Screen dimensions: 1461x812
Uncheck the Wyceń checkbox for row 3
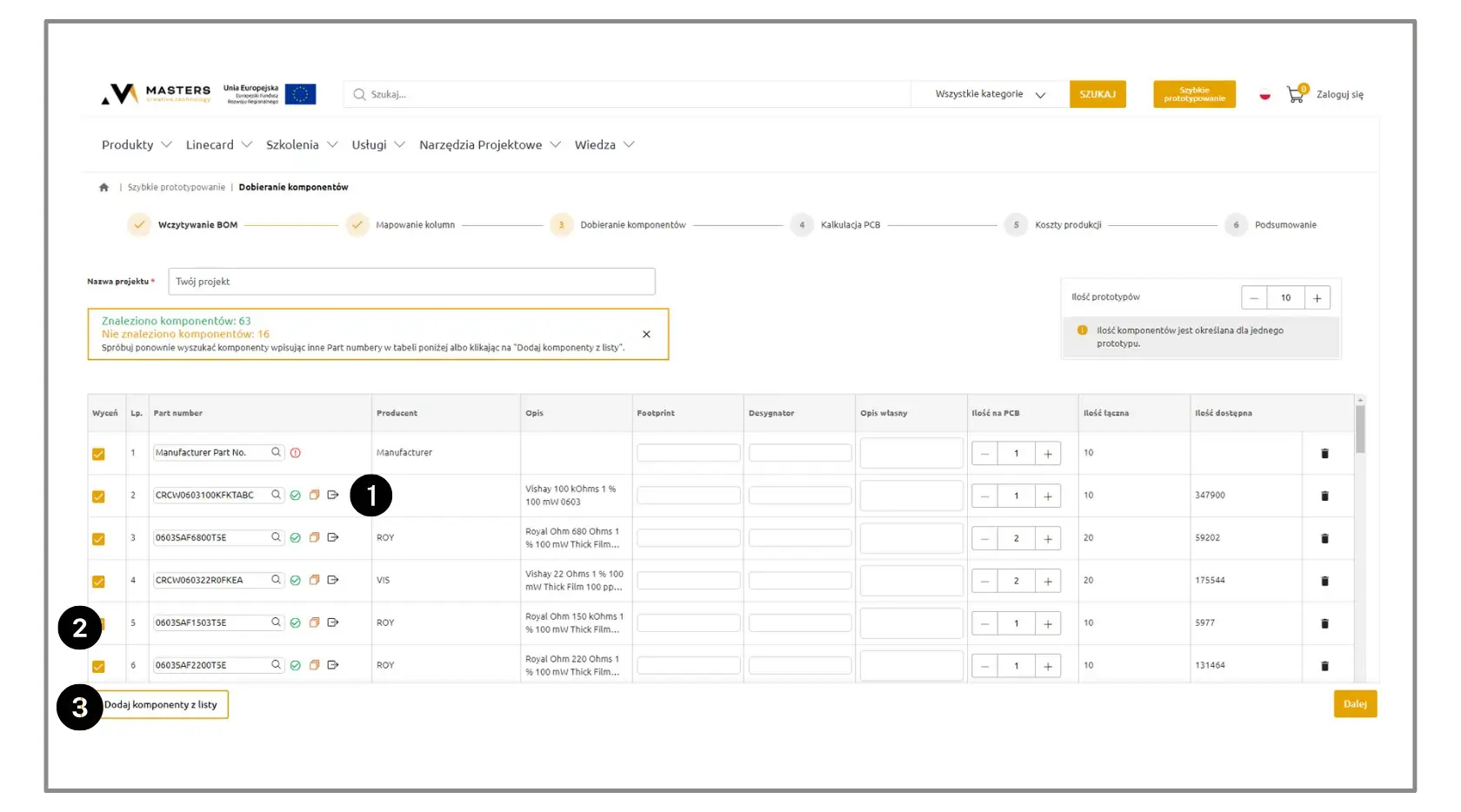pyautogui.click(x=98, y=539)
